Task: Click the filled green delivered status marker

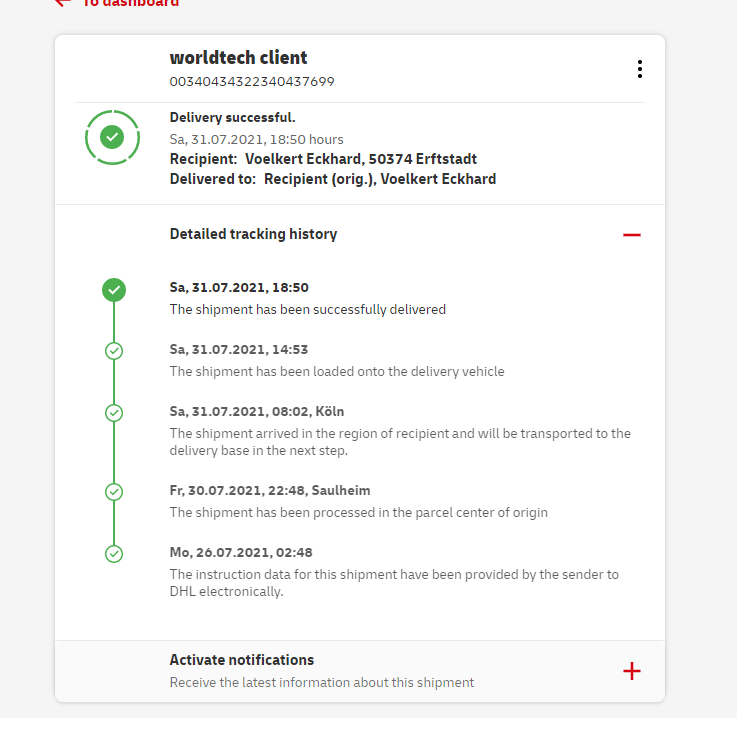Action: pyautogui.click(x=114, y=290)
